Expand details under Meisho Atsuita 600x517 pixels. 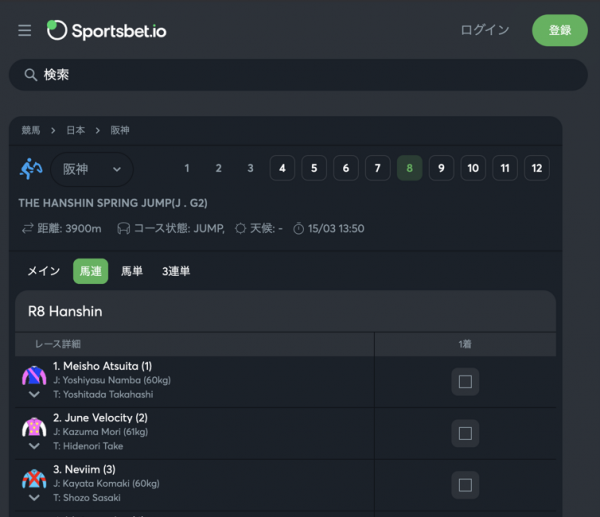pos(34,394)
